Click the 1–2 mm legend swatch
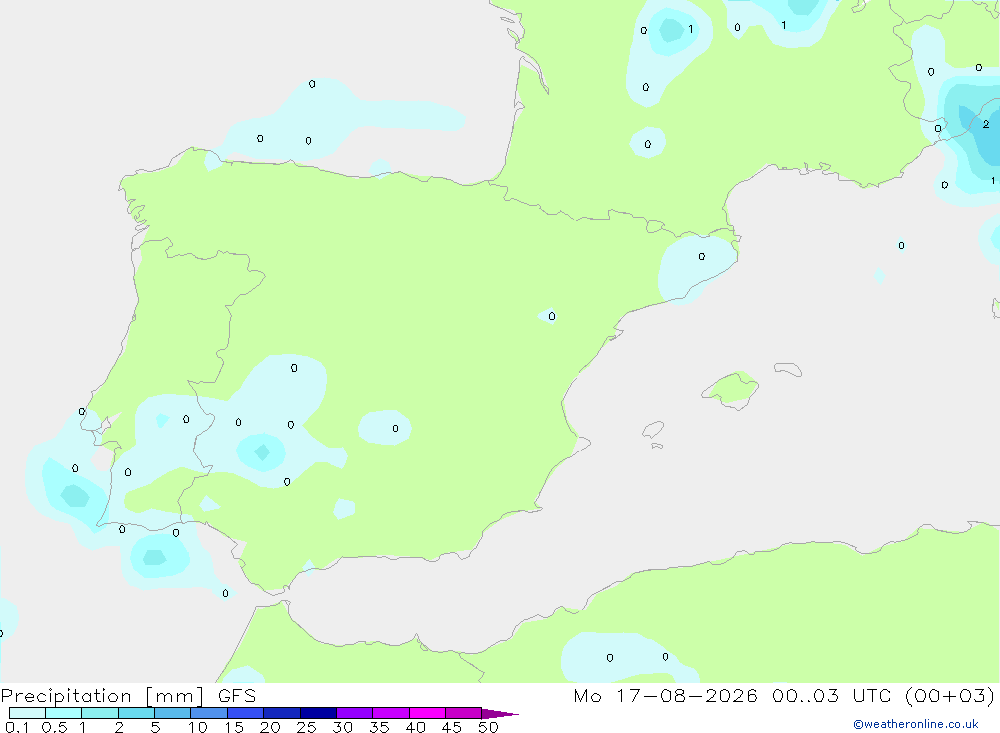 click(x=100, y=713)
